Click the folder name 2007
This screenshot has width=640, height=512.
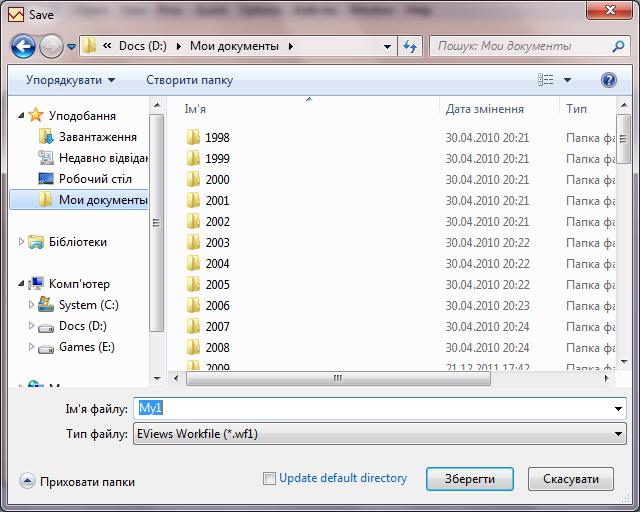[x=218, y=327]
